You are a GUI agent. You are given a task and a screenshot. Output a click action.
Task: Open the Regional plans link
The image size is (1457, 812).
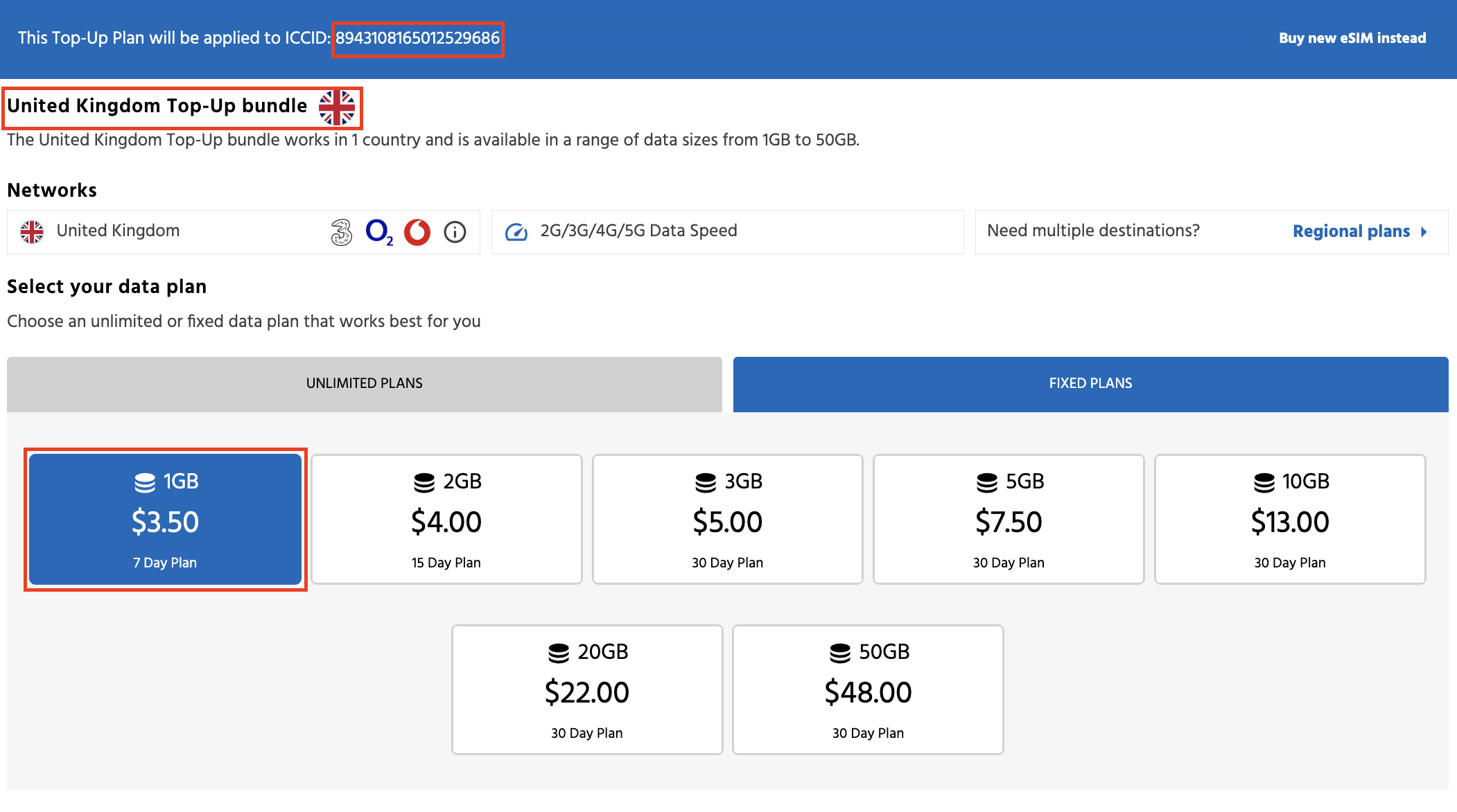pyautogui.click(x=1351, y=231)
